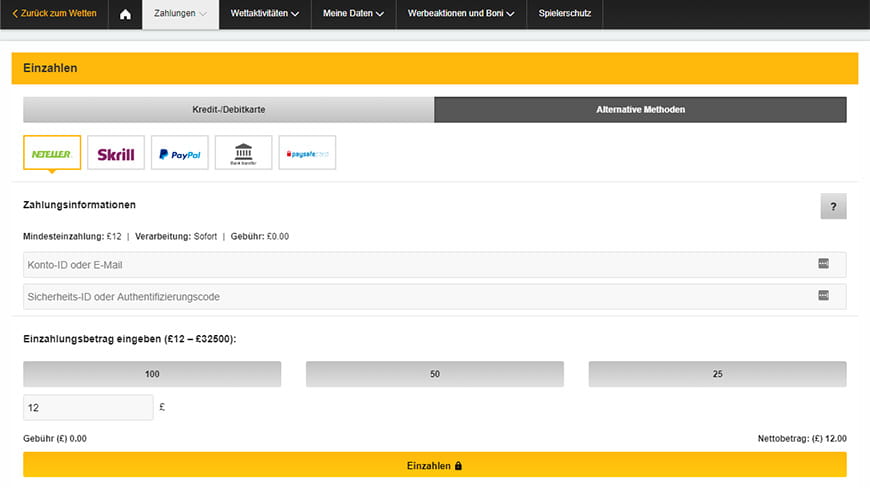Choose the Skrill payment option

[116, 153]
